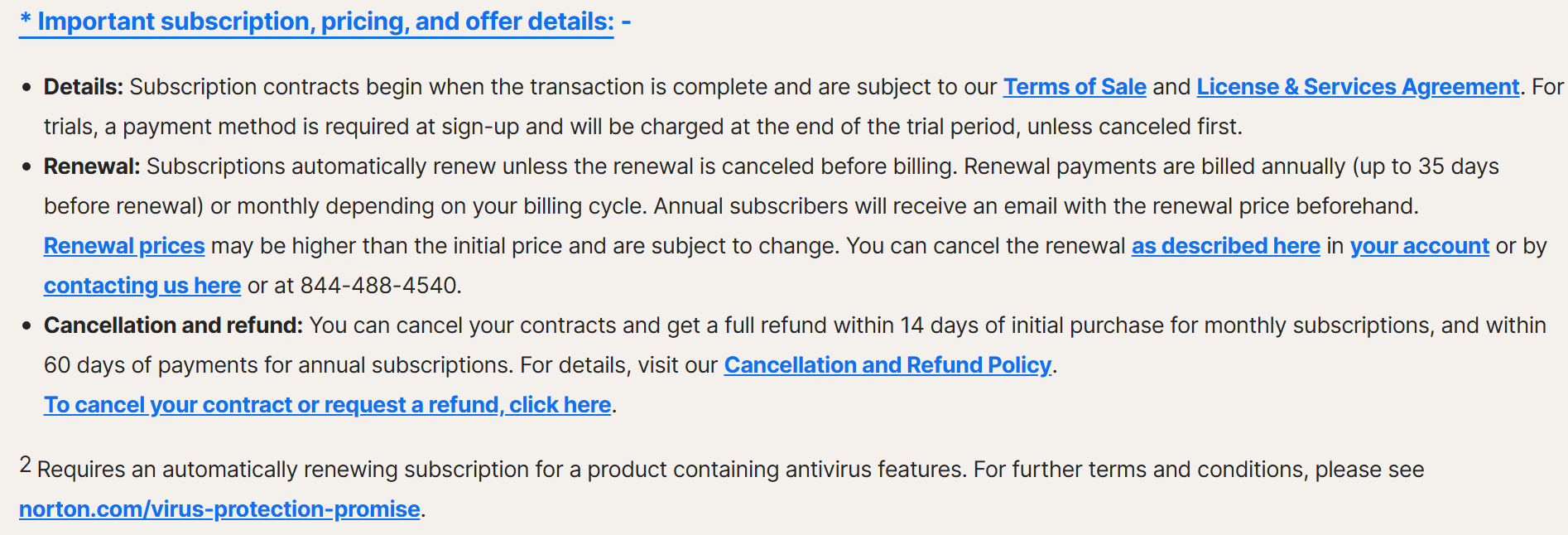Click the bold 'Cancellation and refund:' label
This screenshot has height=535, width=1568.
[174, 325]
